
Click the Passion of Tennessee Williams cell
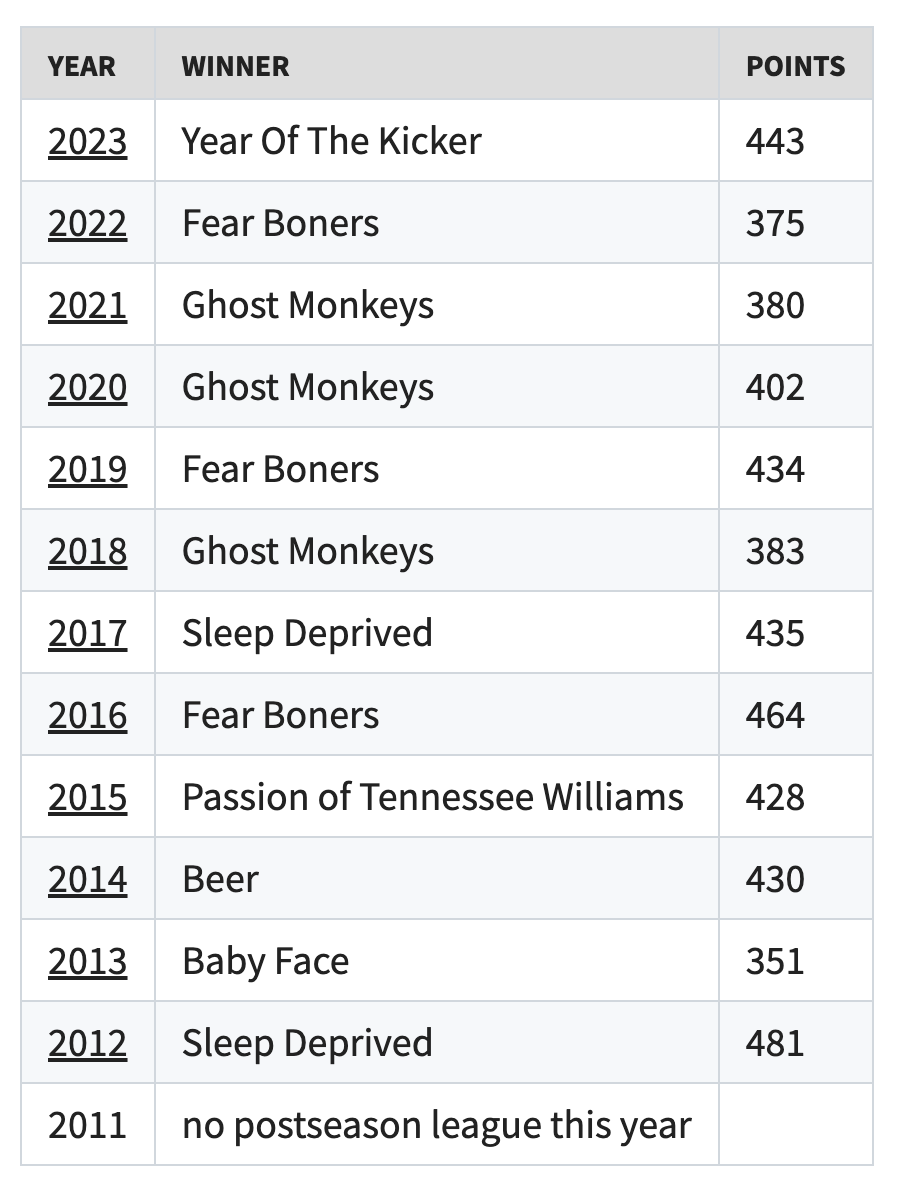tap(433, 797)
